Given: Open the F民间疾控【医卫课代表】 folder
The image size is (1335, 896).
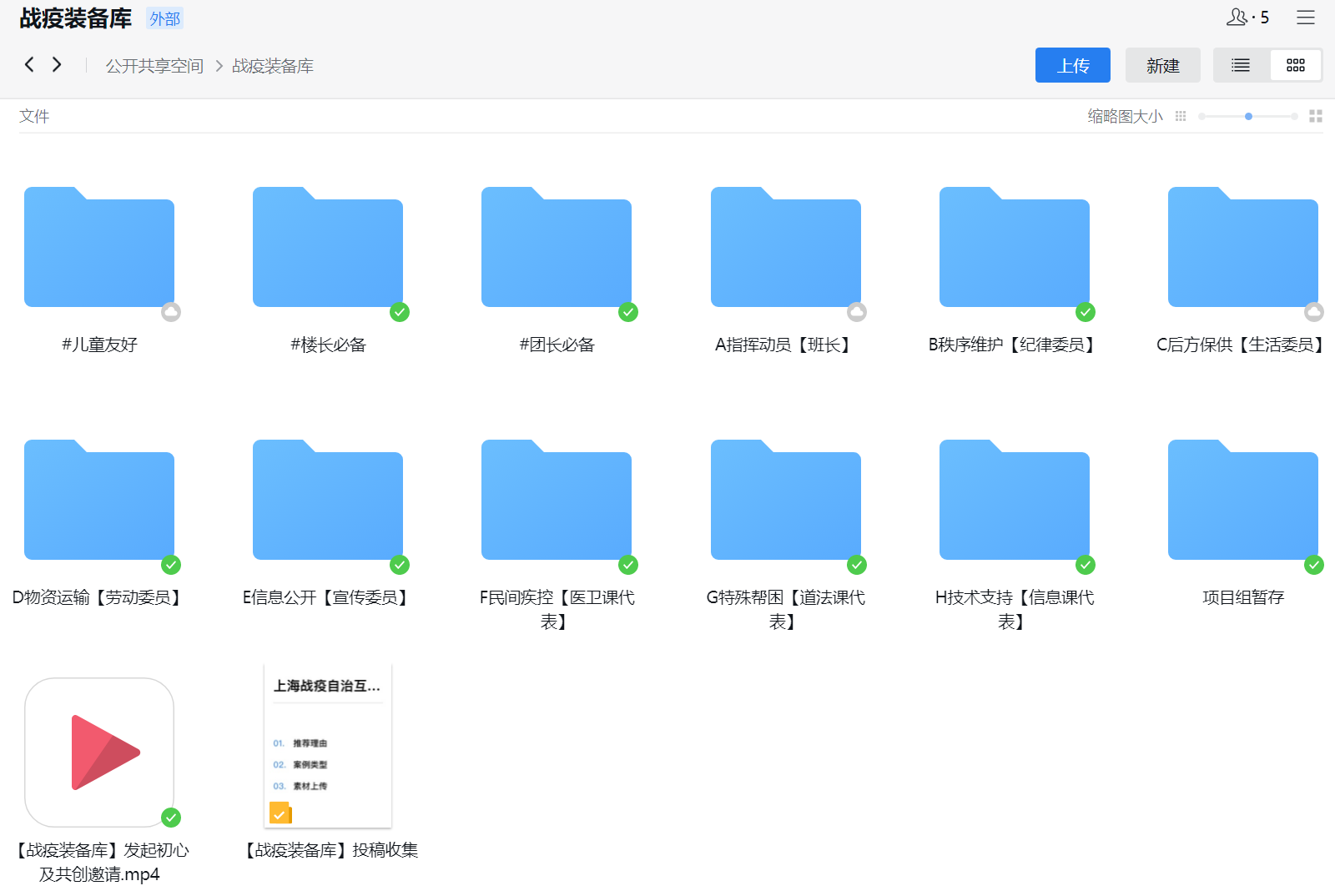Looking at the screenshot, I should click(557, 500).
